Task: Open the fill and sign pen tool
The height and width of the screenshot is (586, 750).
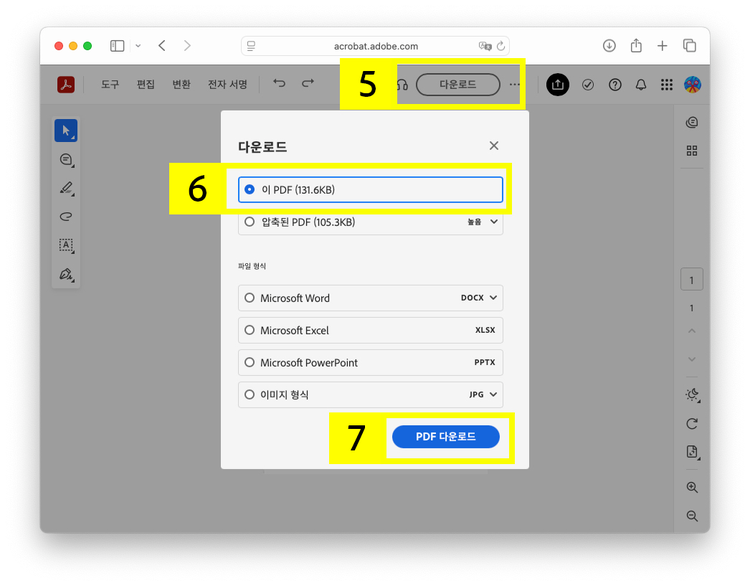Action: click(66, 274)
